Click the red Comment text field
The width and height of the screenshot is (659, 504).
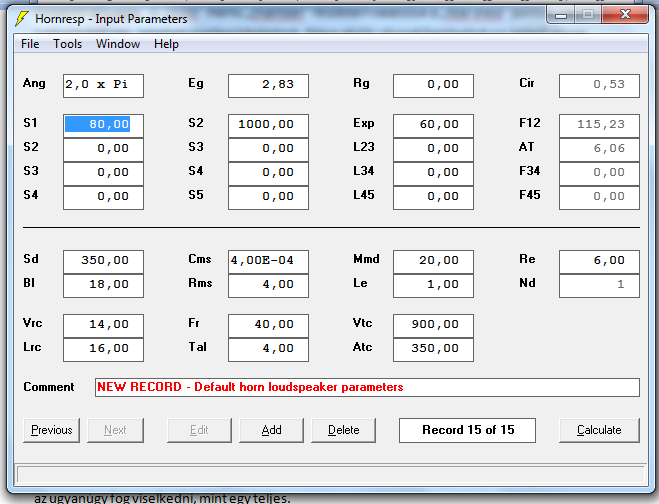367,387
